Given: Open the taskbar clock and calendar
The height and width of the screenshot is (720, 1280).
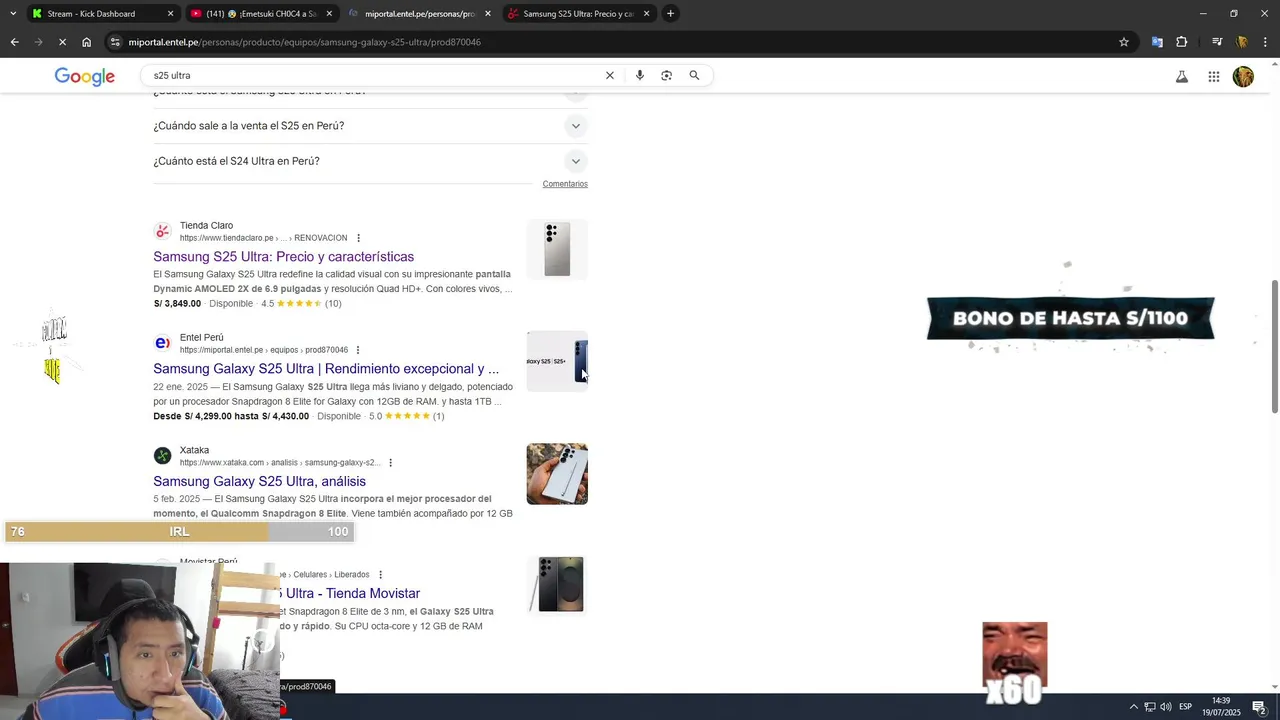Looking at the screenshot, I should [1221, 707].
